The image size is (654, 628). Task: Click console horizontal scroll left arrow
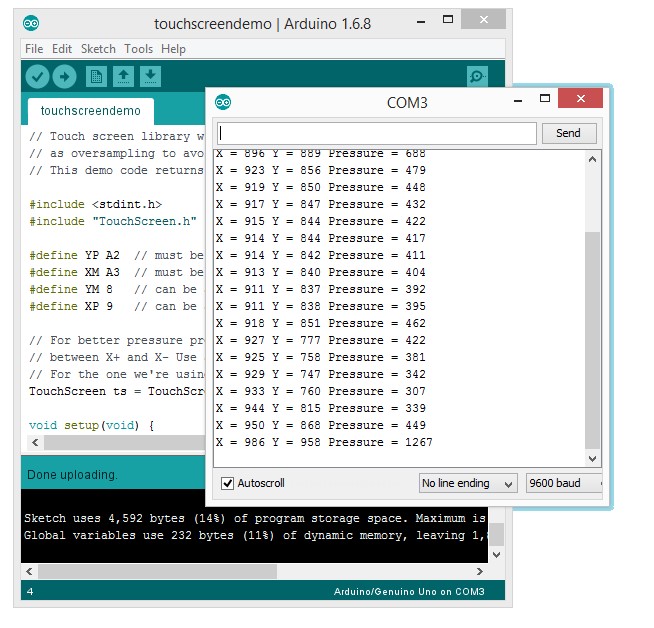pyautogui.click(x=29, y=571)
